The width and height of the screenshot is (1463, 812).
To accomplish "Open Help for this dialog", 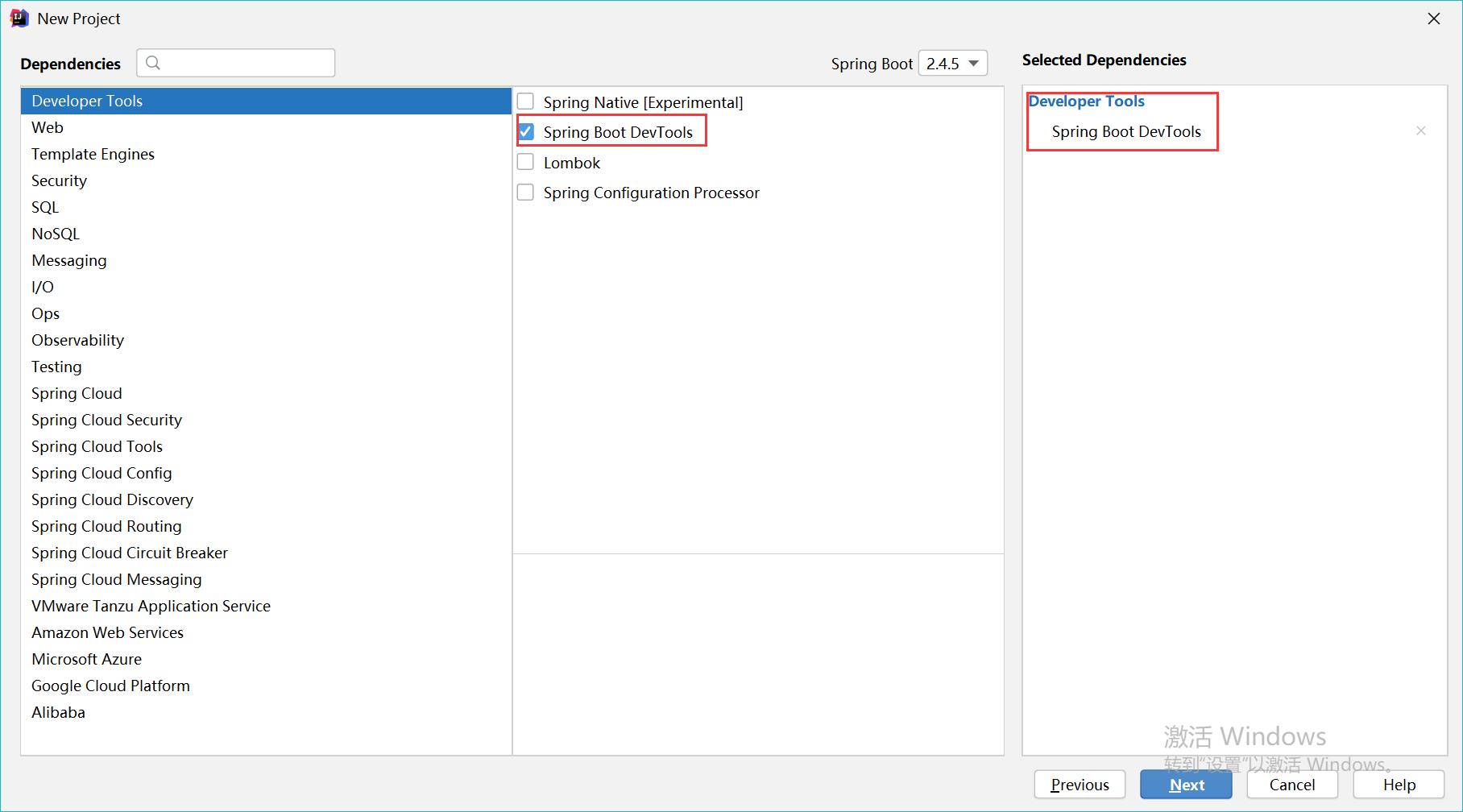I will (x=1399, y=785).
